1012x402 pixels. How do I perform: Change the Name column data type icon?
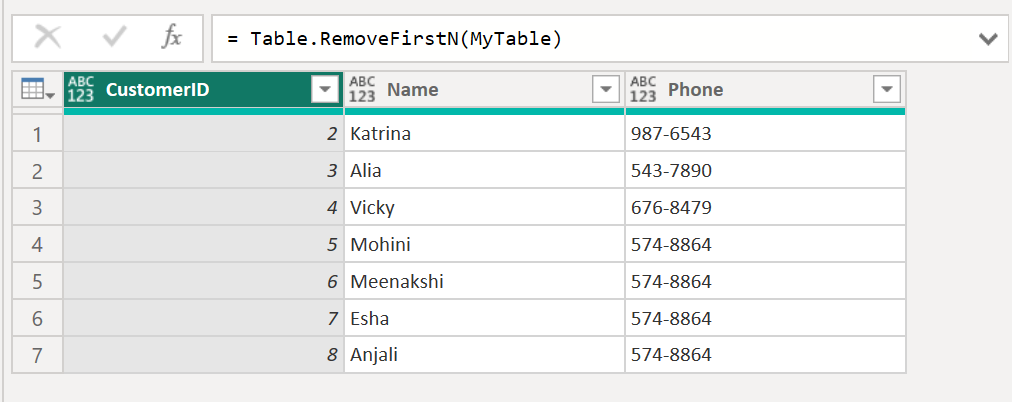coord(362,90)
